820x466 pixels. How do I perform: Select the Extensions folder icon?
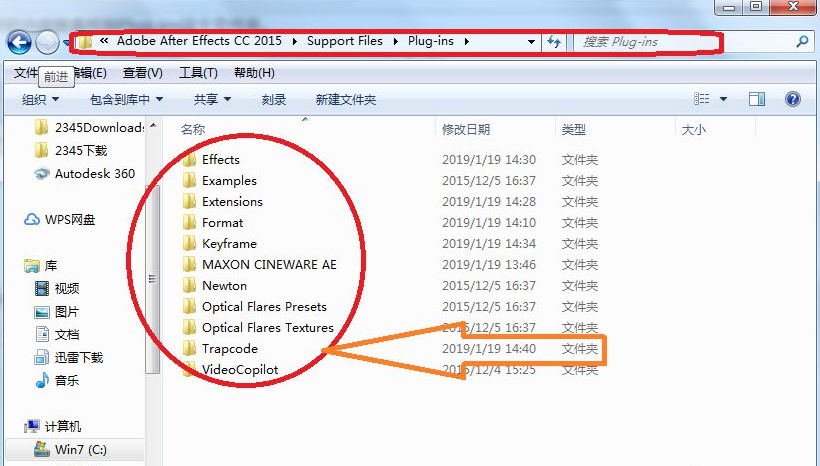tap(189, 201)
